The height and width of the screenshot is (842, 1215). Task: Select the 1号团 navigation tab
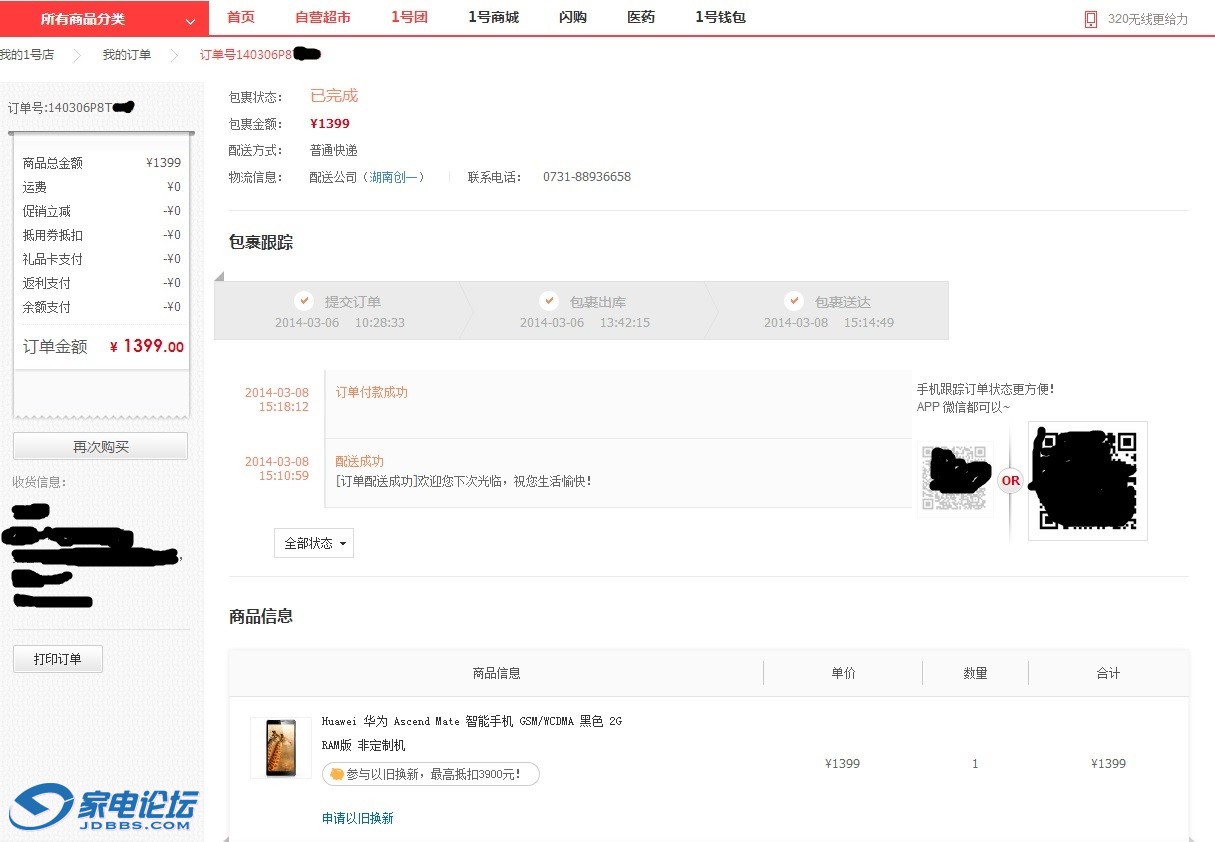coord(409,17)
